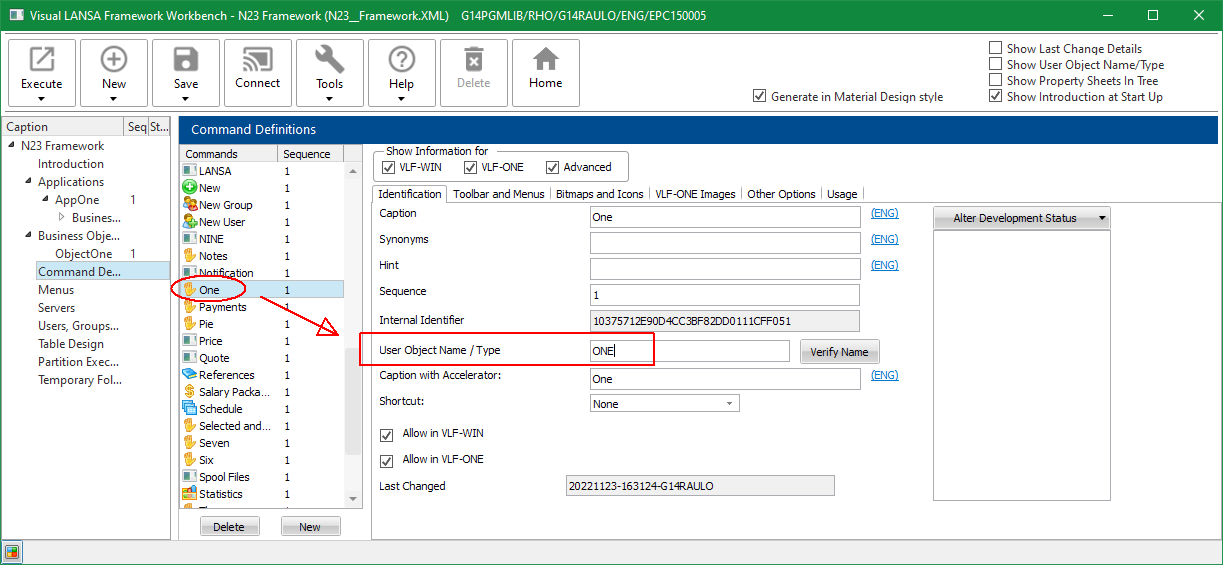This screenshot has height=565, width=1223.
Task: Select the Identification tab
Action: [410, 194]
